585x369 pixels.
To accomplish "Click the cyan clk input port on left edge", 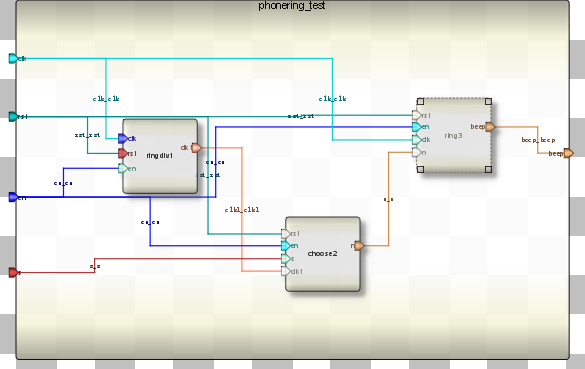I will coord(13,59).
